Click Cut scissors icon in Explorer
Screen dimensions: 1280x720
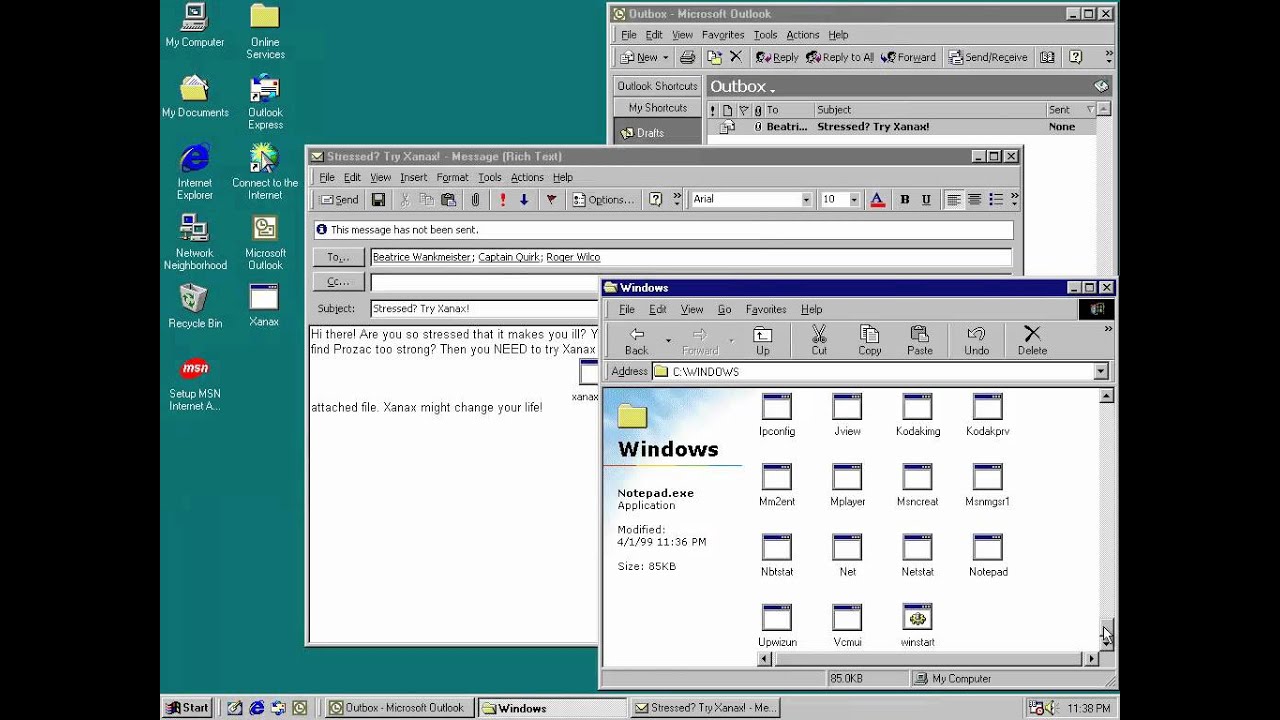coord(819,341)
